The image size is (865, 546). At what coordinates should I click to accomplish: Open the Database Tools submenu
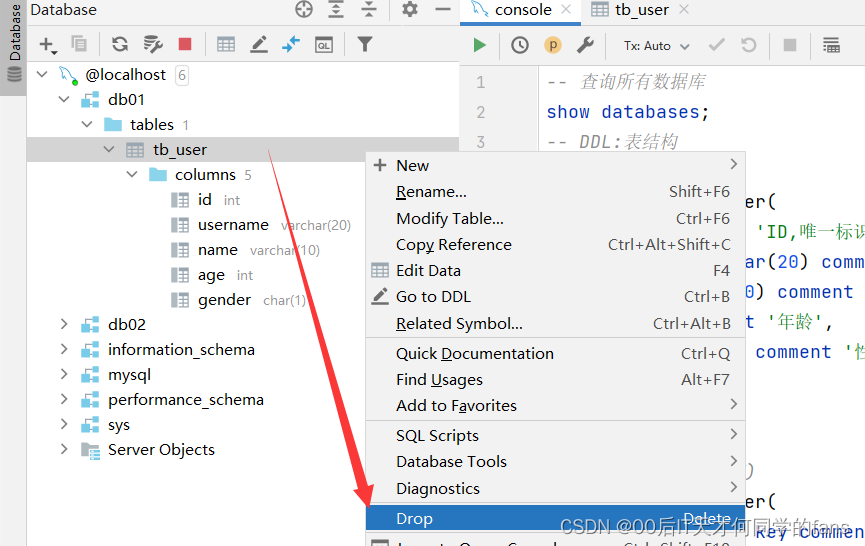pyautogui.click(x=556, y=461)
